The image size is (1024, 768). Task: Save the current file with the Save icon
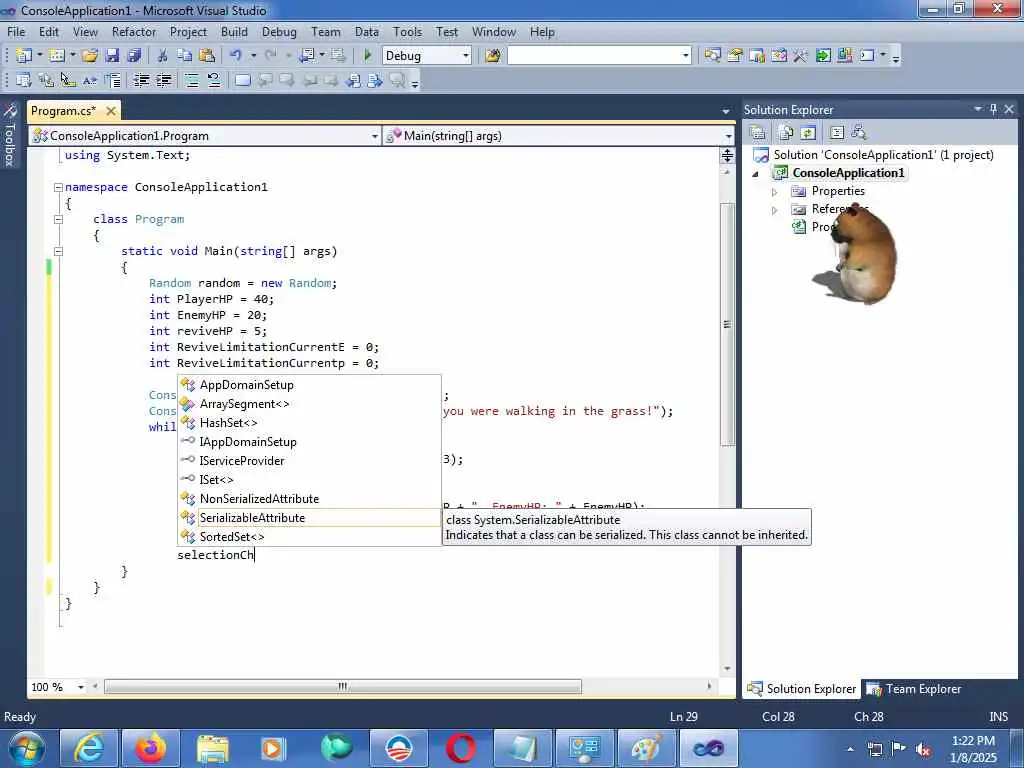tap(112, 56)
